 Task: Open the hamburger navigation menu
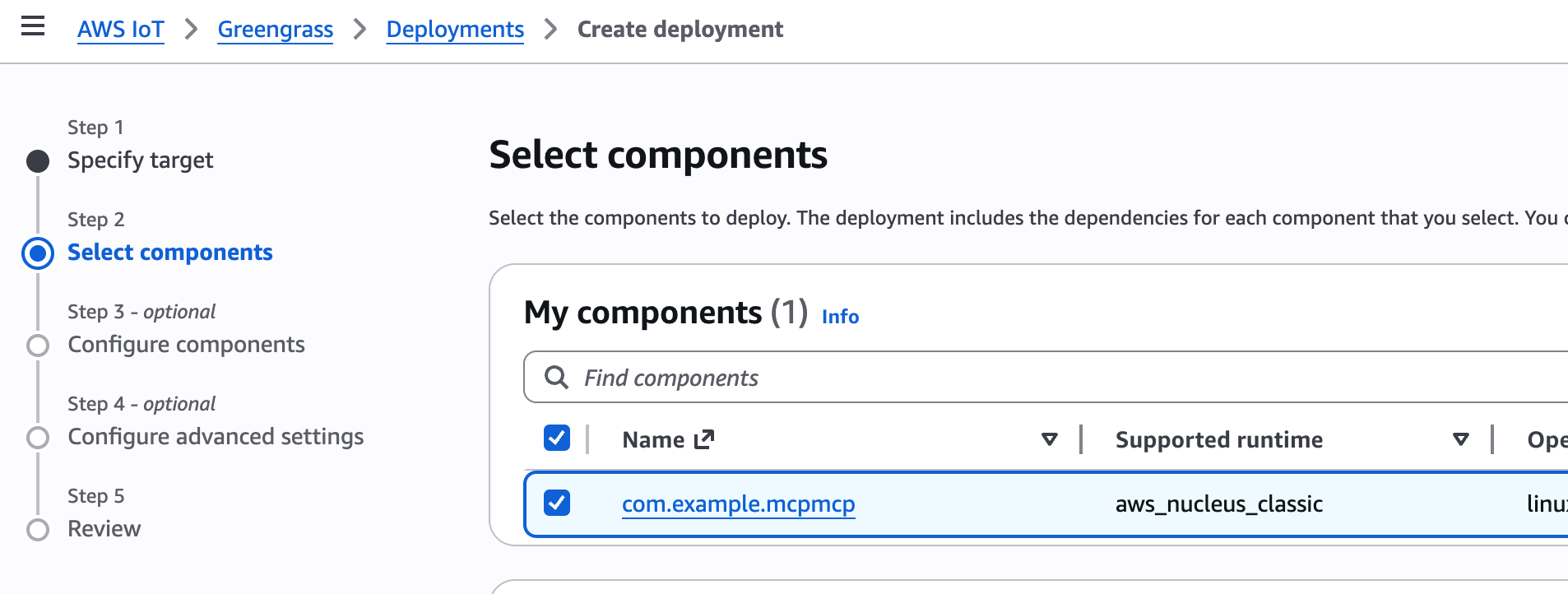(x=33, y=26)
